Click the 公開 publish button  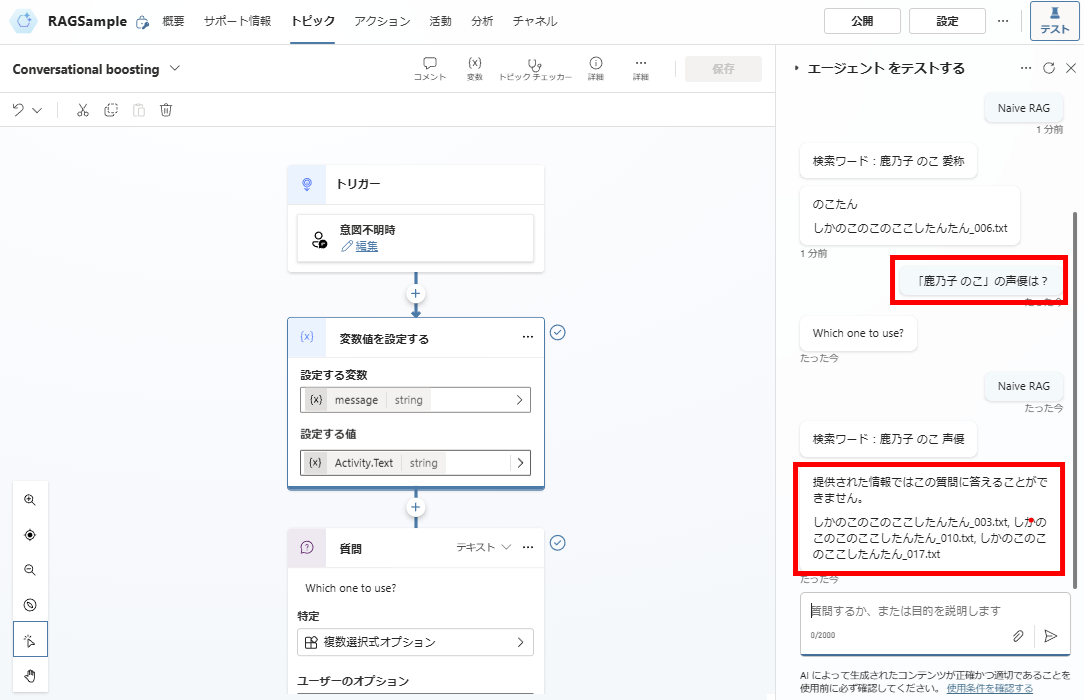pos(861,20)
